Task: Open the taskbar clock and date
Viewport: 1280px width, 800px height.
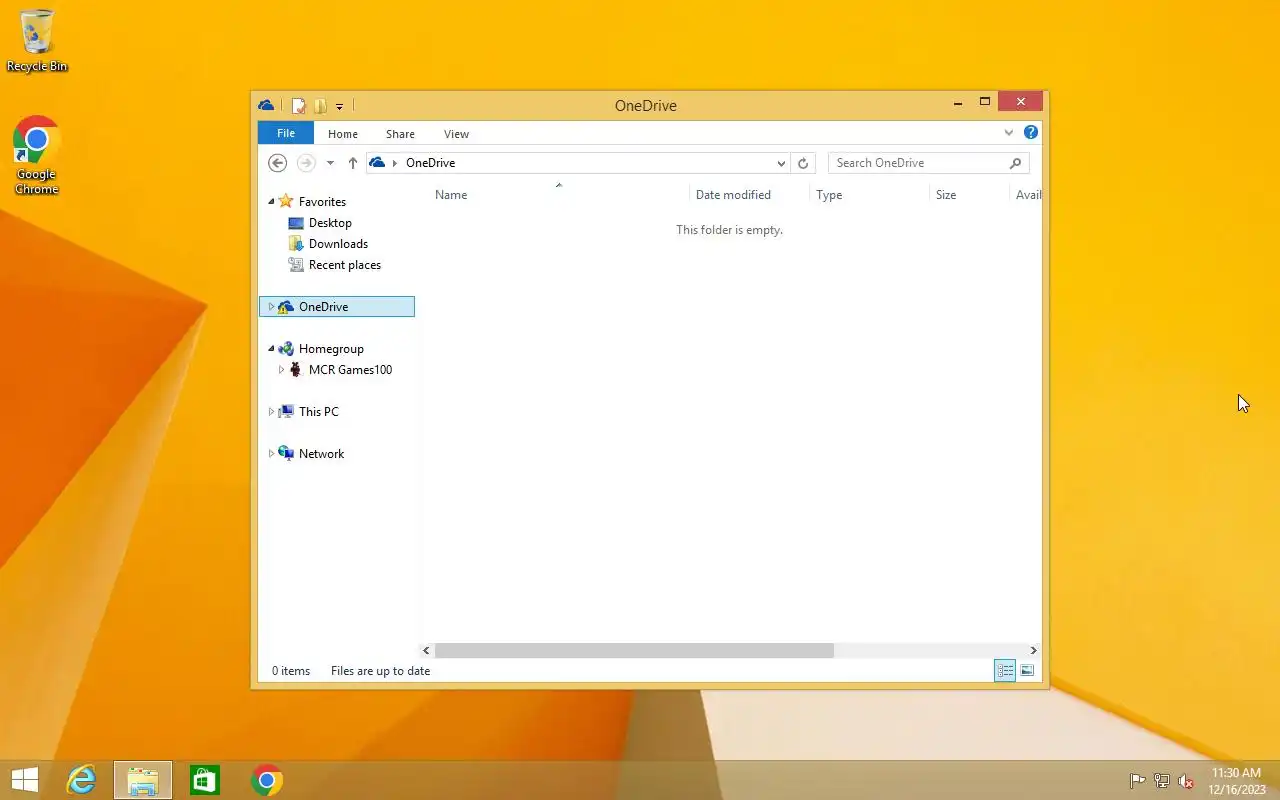Action: point(1236,781)
